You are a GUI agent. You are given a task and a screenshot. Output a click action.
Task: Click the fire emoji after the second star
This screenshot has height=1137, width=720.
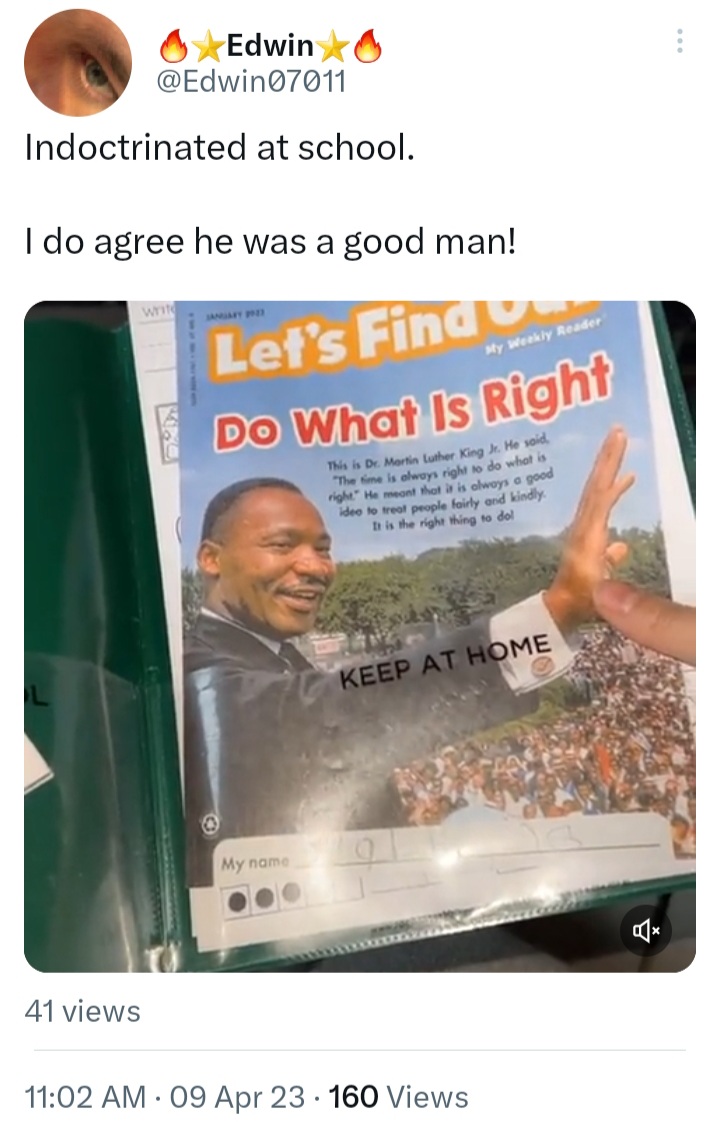click(x=368, y=46)
